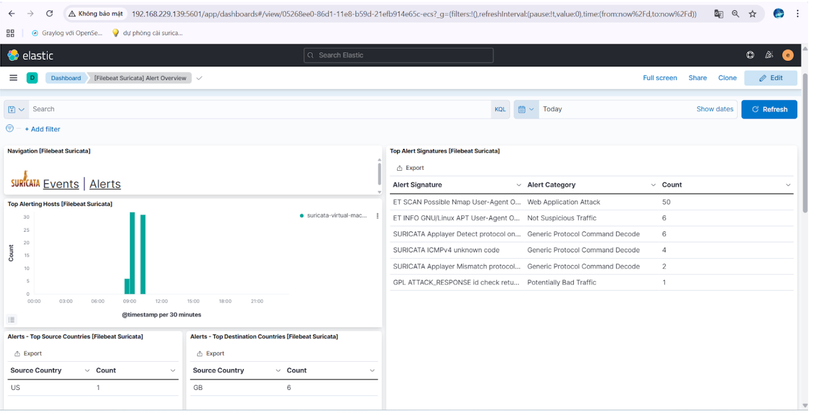The image size is (825, 415).
Task: Toggle the KQL query language switch
Action: coord(500,109)
